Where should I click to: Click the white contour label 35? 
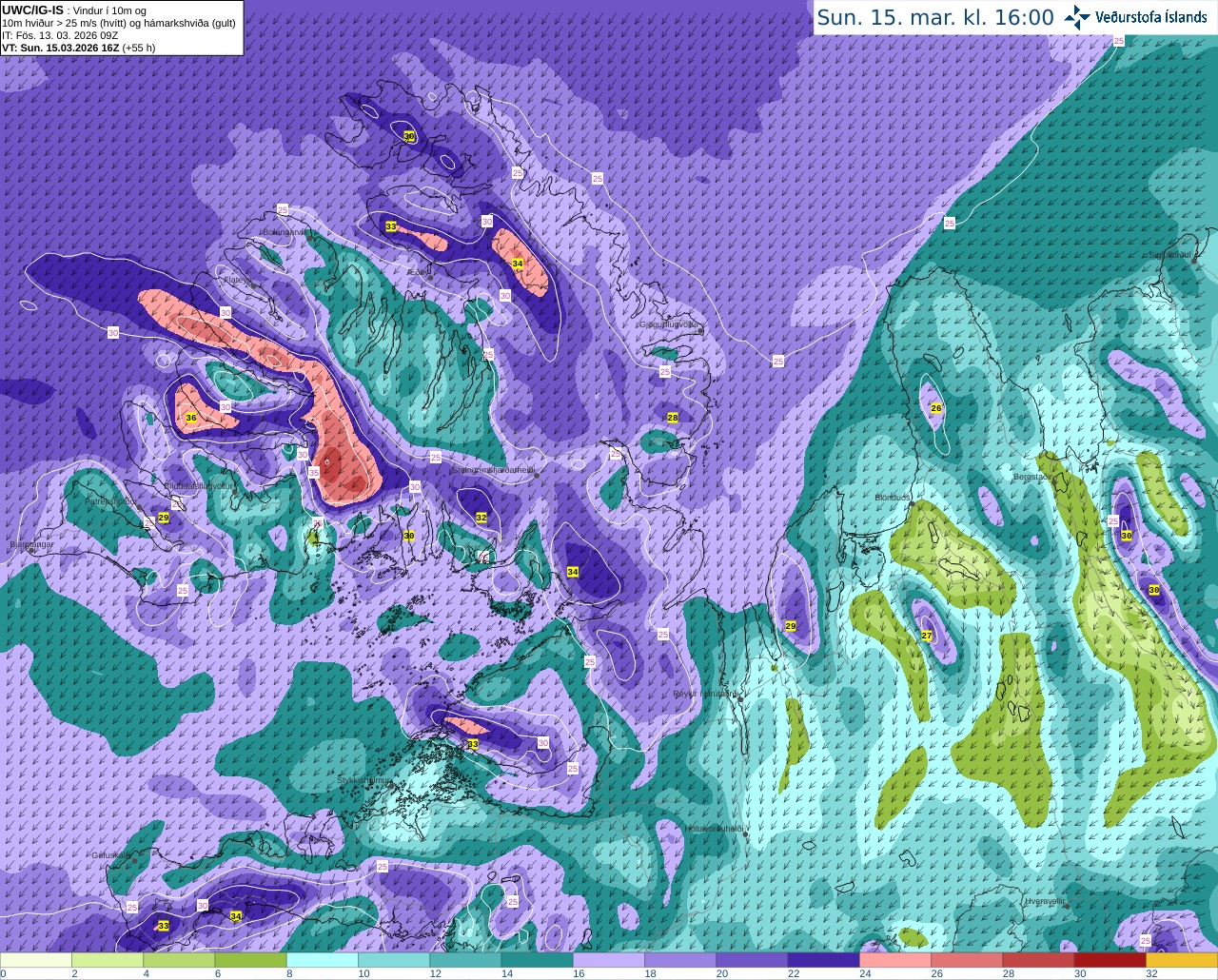click(x=314, y=472)
